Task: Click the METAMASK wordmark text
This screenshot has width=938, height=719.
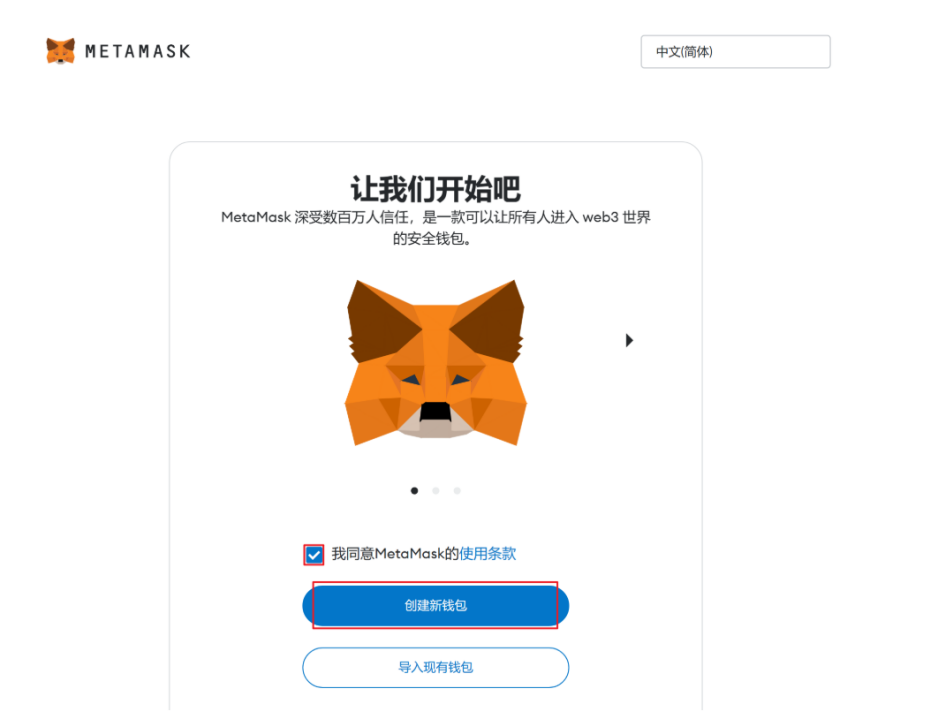Action: (138, 51)
